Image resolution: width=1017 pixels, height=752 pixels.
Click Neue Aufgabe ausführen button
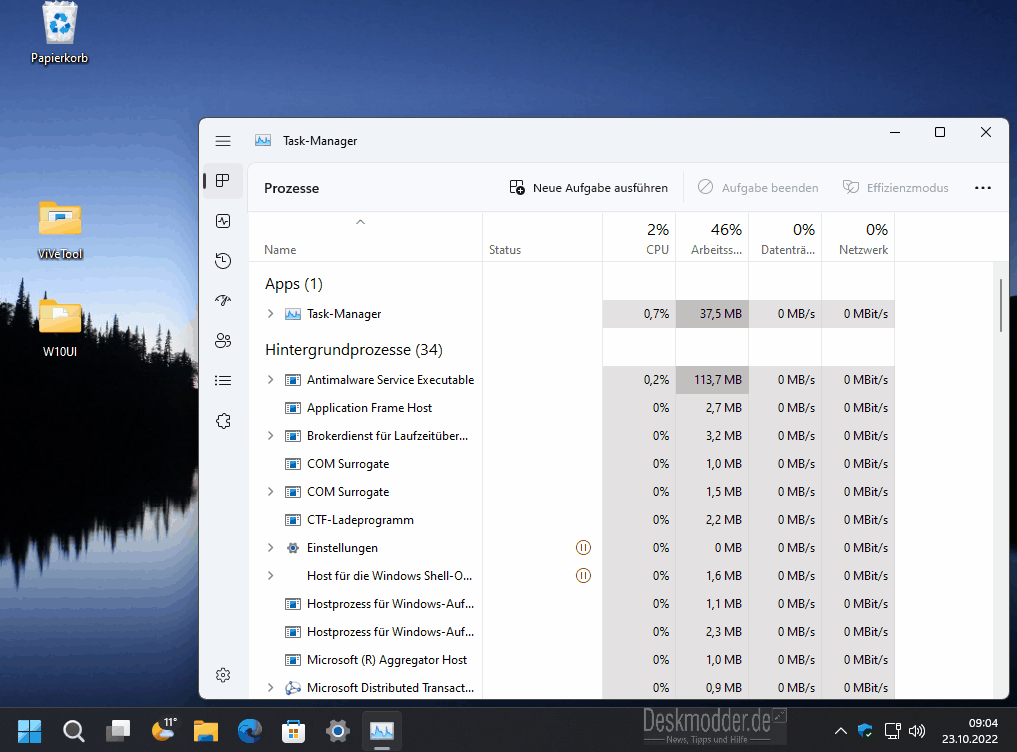pos(588,188)
